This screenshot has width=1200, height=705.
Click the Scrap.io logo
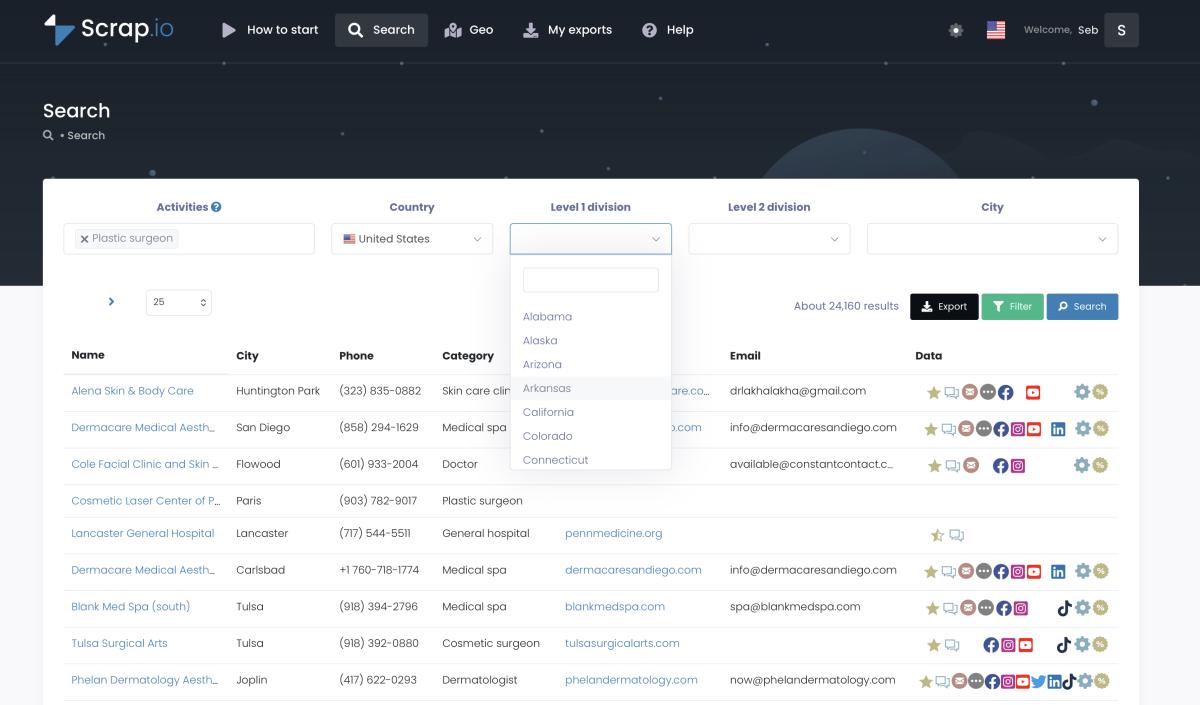point(109,29)
